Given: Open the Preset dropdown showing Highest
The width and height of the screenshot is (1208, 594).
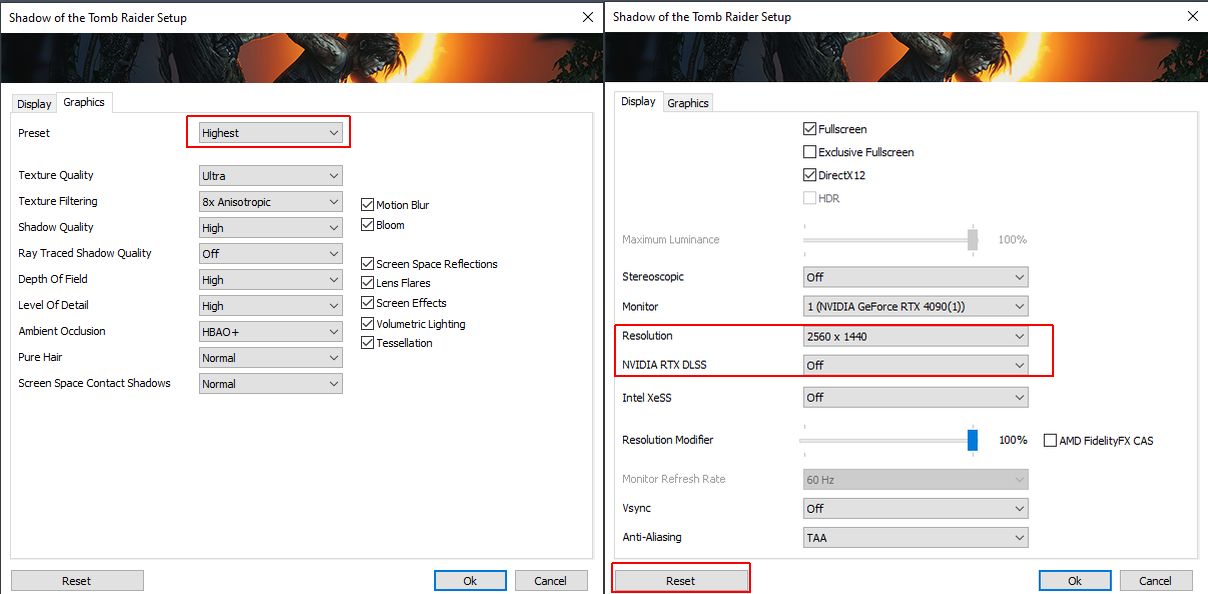Looking at the screenshot, I should 270,132.
